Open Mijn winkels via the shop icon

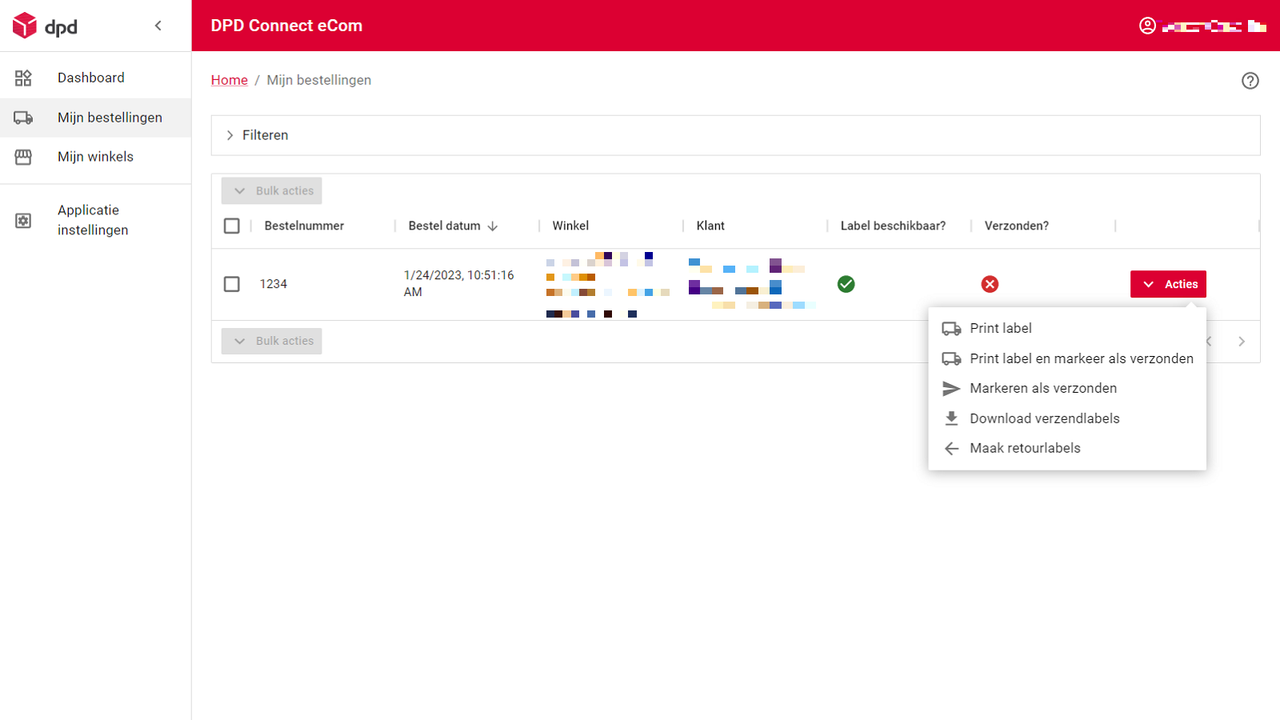(23, 156)
